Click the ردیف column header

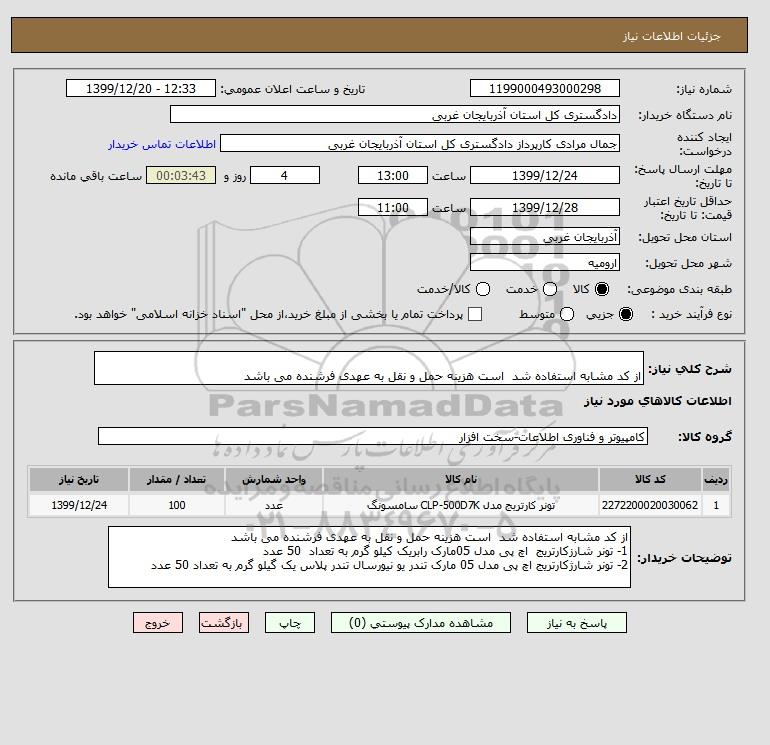[x=716, y=479]
